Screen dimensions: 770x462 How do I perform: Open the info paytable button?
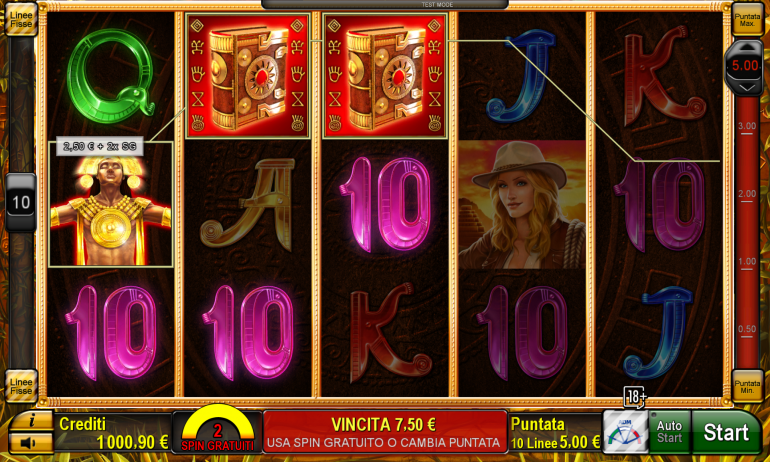click(x=31, y=421)
